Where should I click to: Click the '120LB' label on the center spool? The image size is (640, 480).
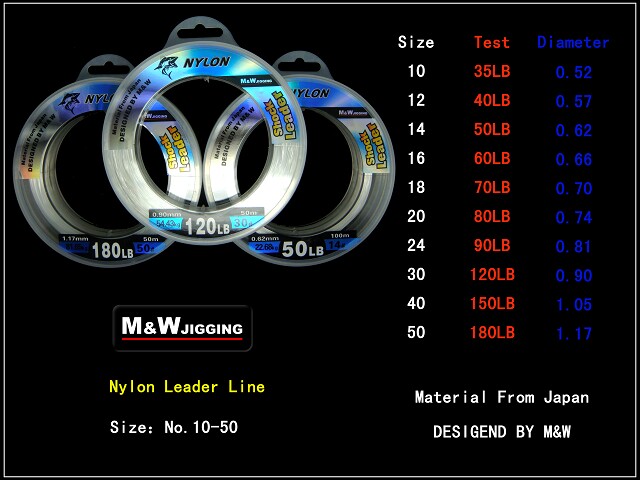[207, 227]
